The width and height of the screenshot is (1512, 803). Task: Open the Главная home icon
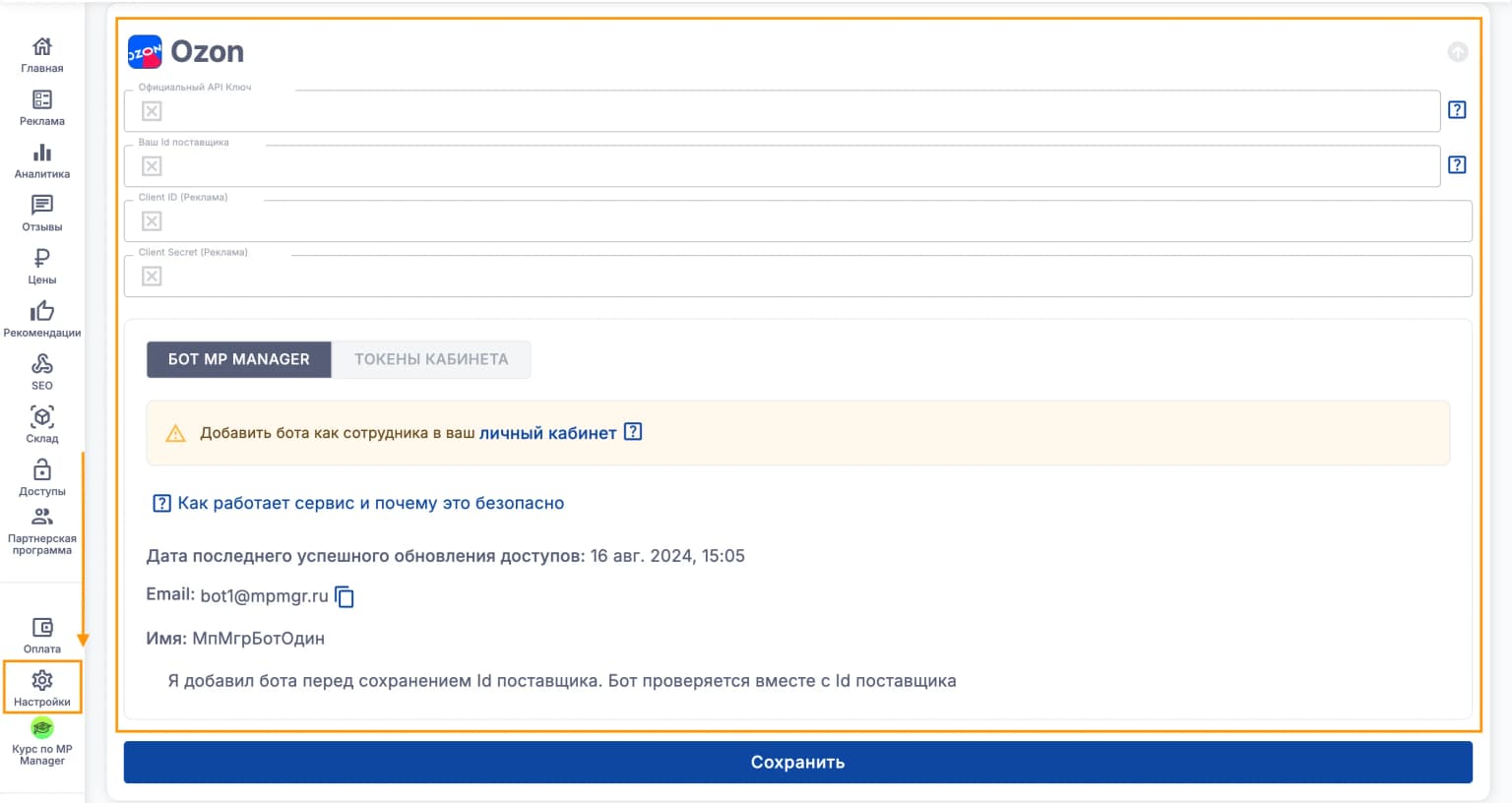pos(42,55)
